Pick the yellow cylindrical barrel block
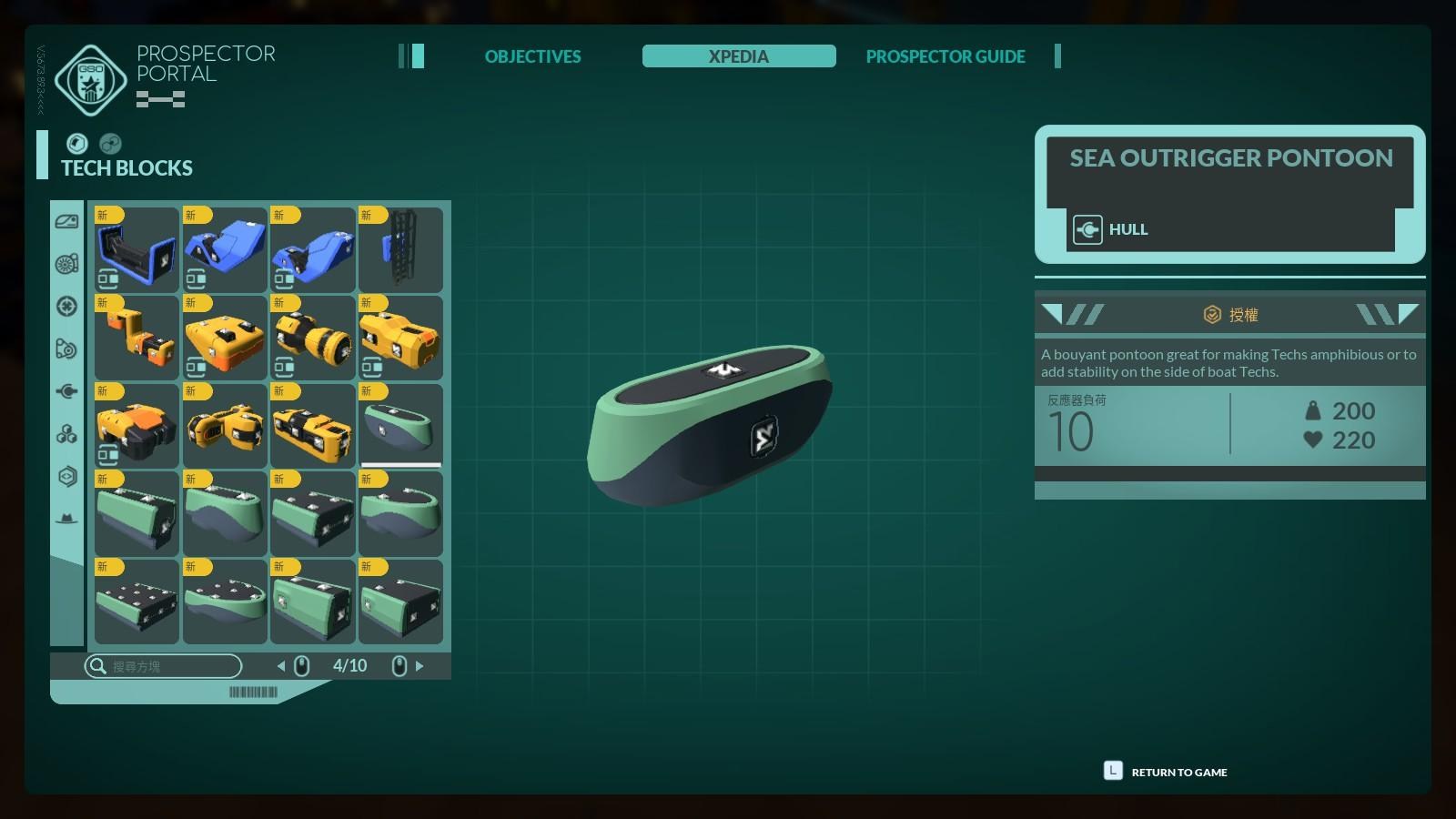 312,338
